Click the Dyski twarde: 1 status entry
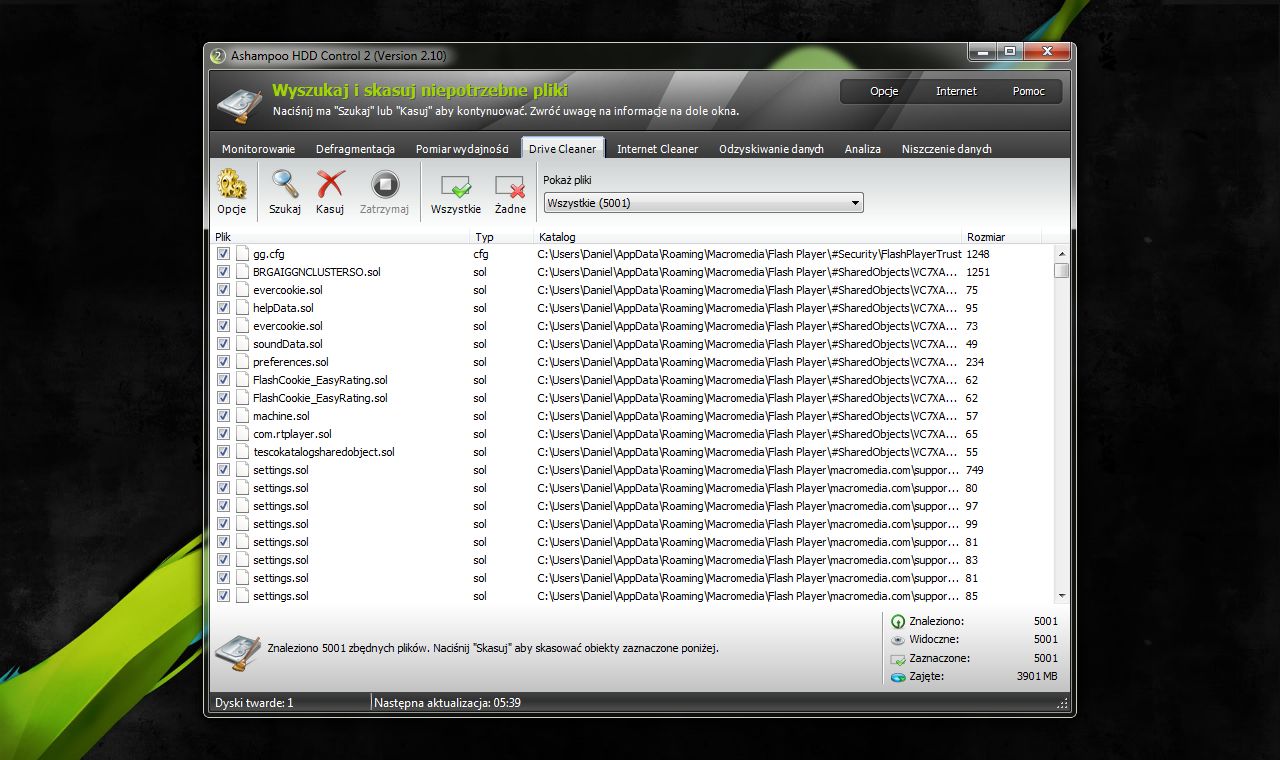Viewport: 1280px width, 760px height. tap(254, 703)
